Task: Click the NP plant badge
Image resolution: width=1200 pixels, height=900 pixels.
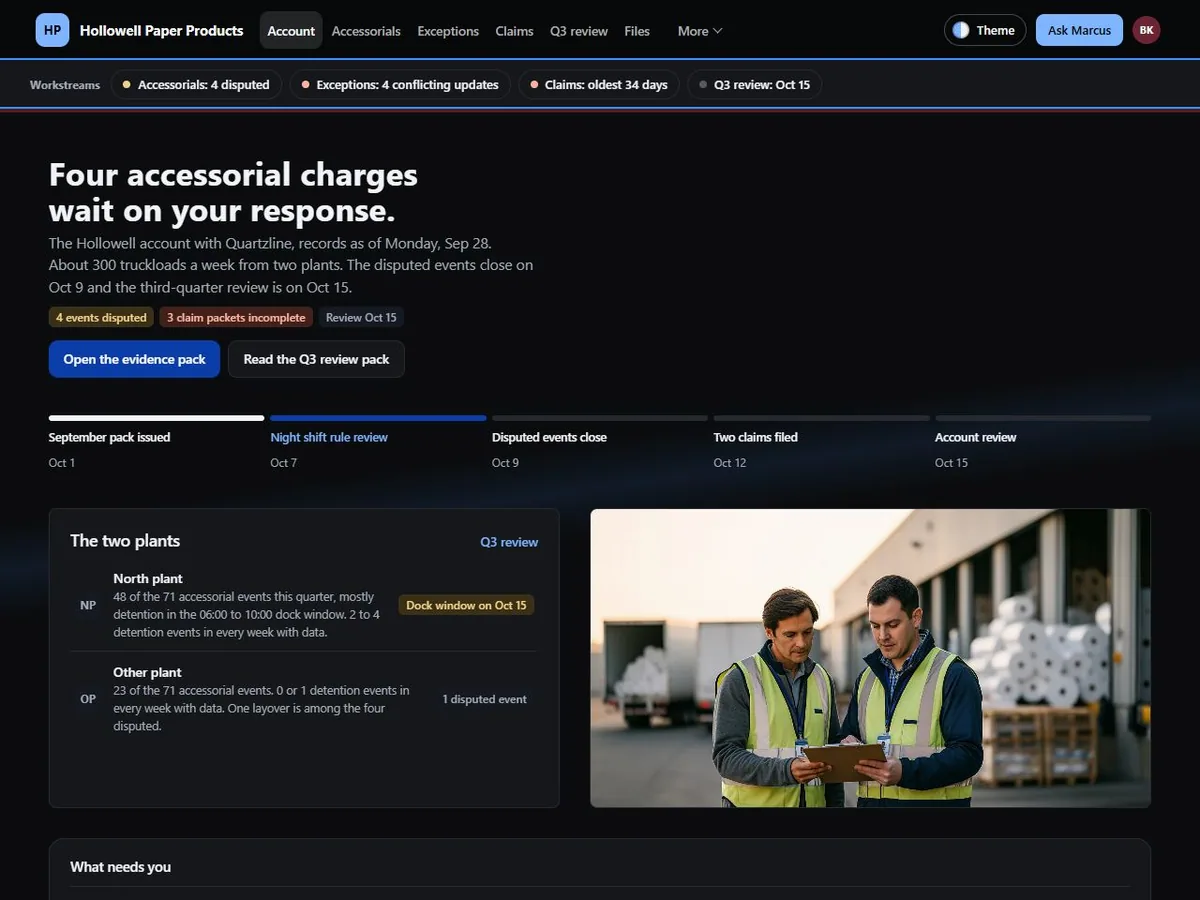Action: click(x=88, y=605)
